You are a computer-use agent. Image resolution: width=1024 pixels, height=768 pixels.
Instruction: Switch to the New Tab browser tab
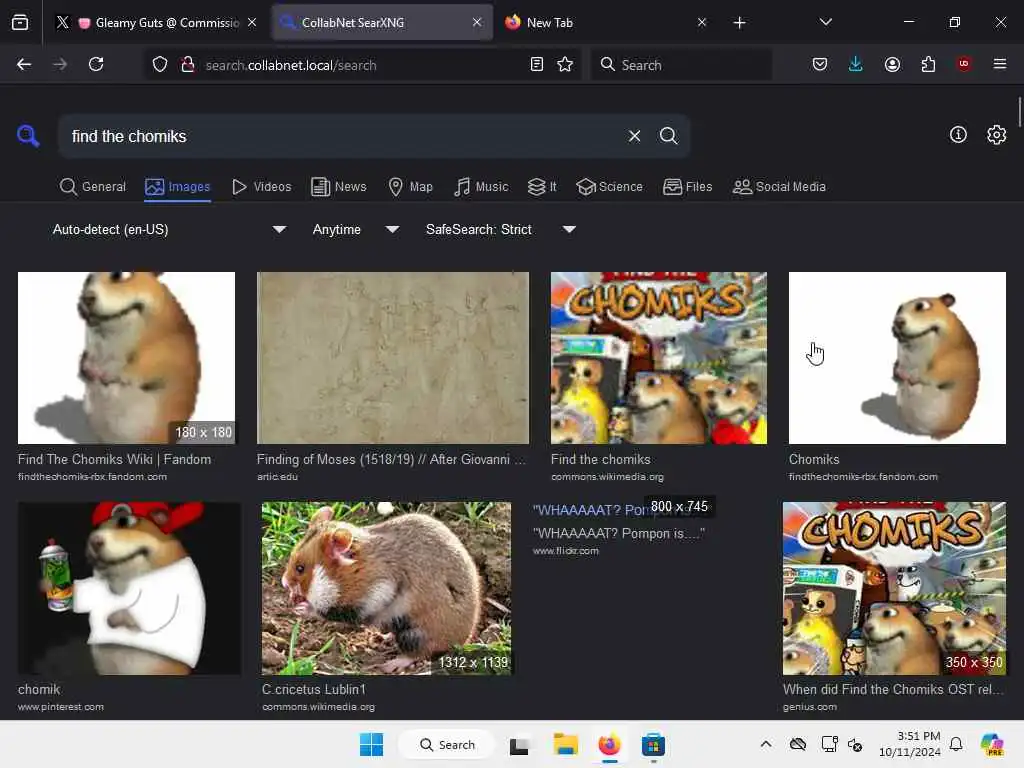coord(604,23)
